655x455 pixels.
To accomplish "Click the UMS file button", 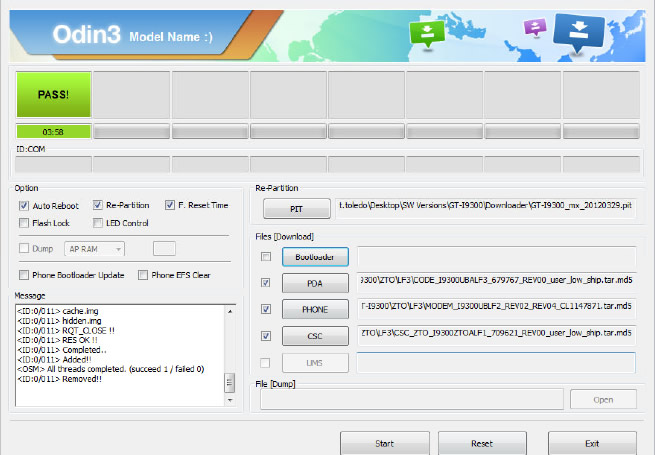I will click(x=315, y=363).
